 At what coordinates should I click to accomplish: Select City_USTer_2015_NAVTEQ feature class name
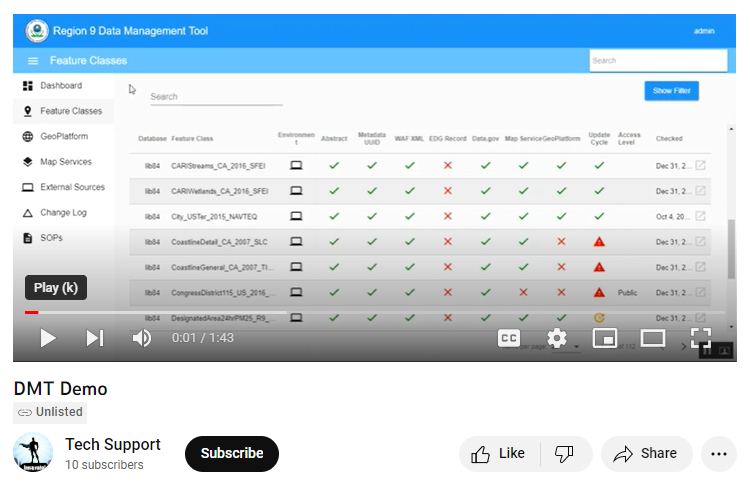point(214,217)
